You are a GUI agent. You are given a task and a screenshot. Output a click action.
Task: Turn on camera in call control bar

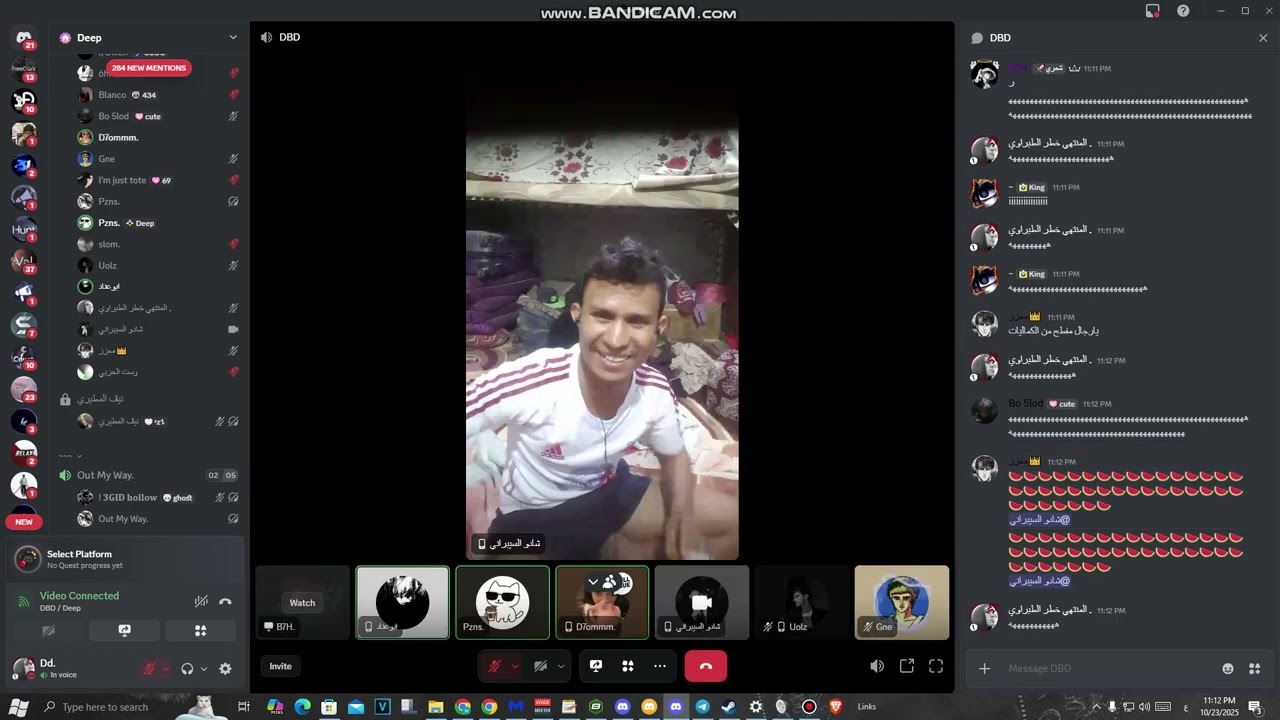click(540, 666)
